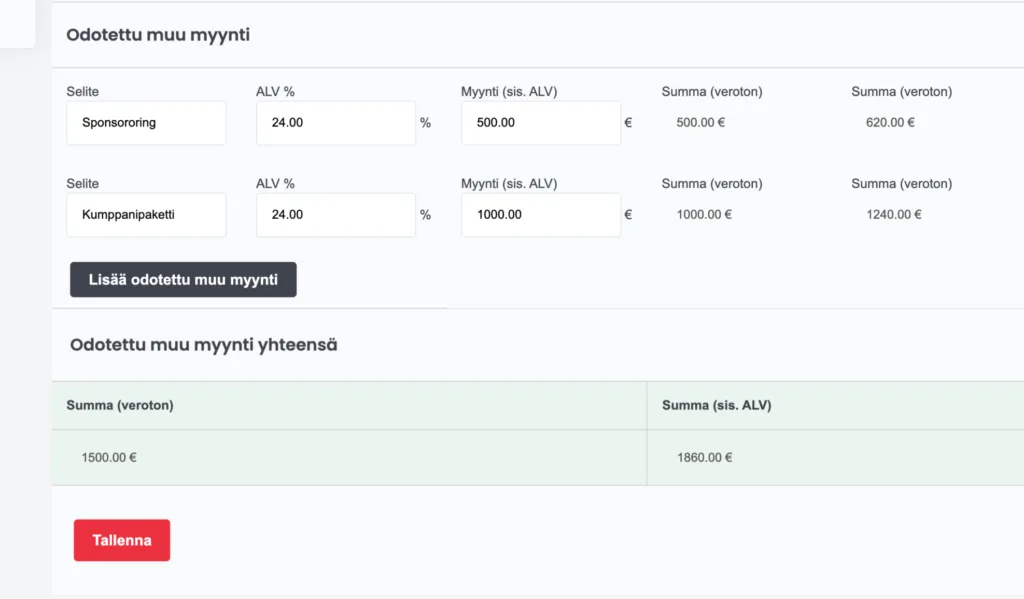Image resolution: width=1024 pixels, height=599 pixels.
Task: Click the Odotettu muu myynti section heading
Action: pyautogui.click(x=158, y=35)
